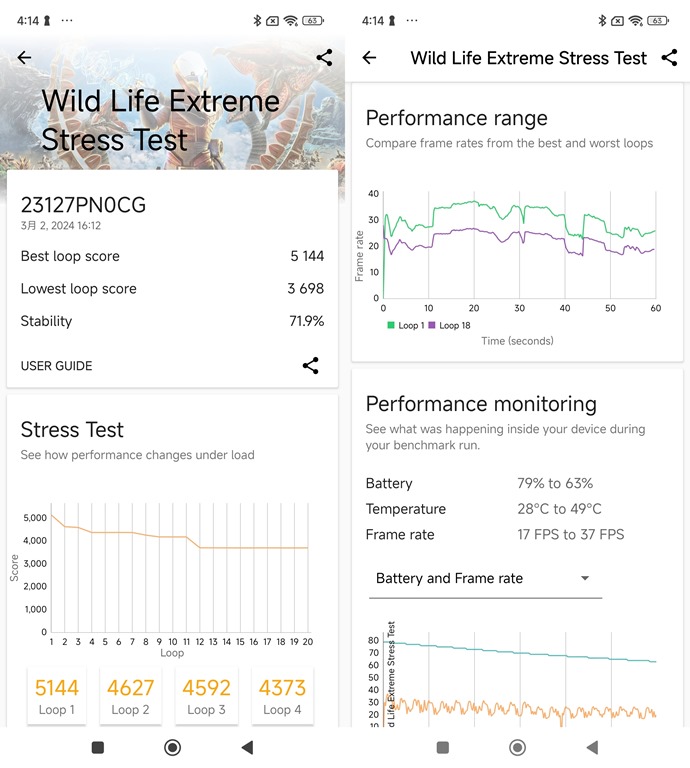Open the Battery and Frame rate dropdown
The image size is (690, 768).
coord(485,578)
